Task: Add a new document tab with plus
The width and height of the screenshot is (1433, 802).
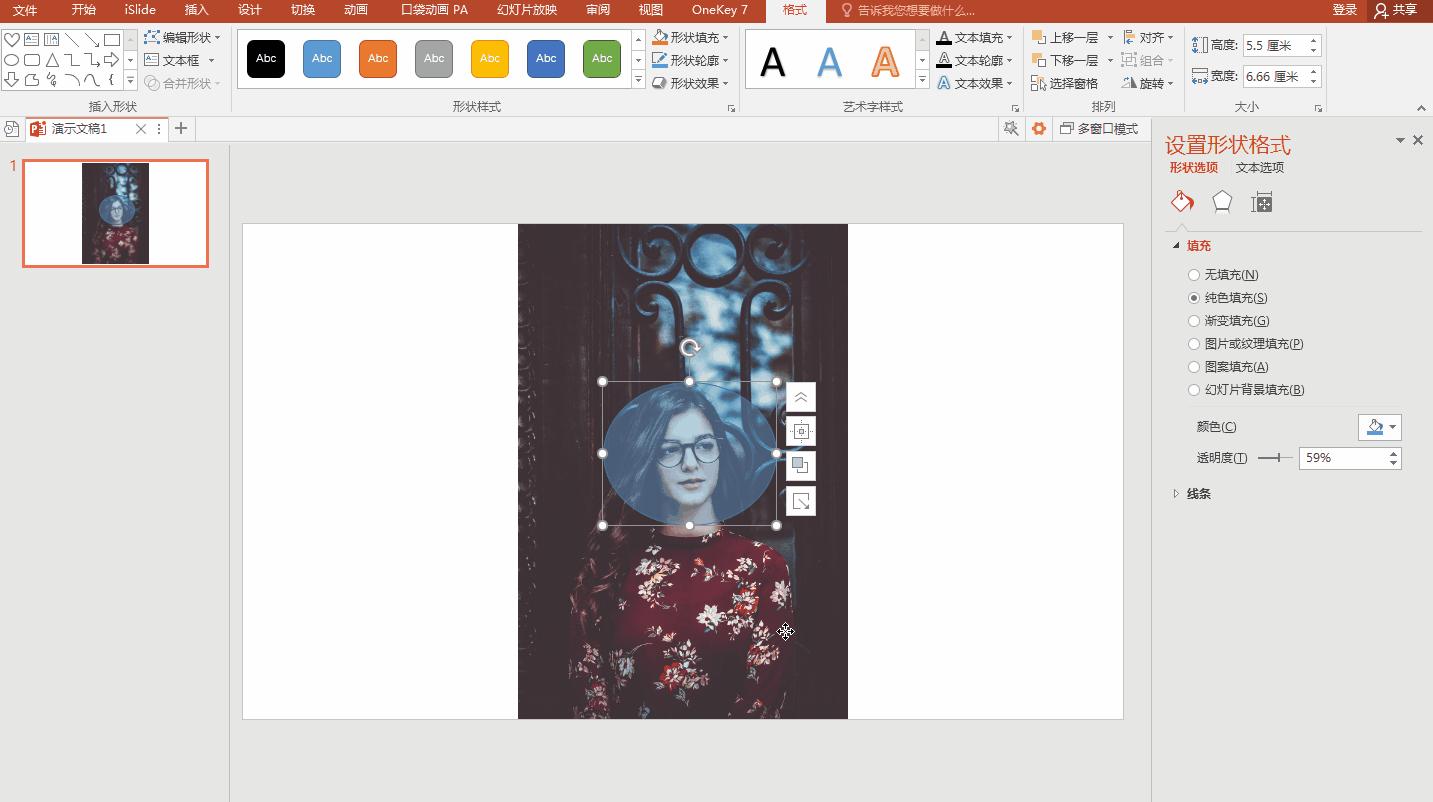Action: (181, 128)
